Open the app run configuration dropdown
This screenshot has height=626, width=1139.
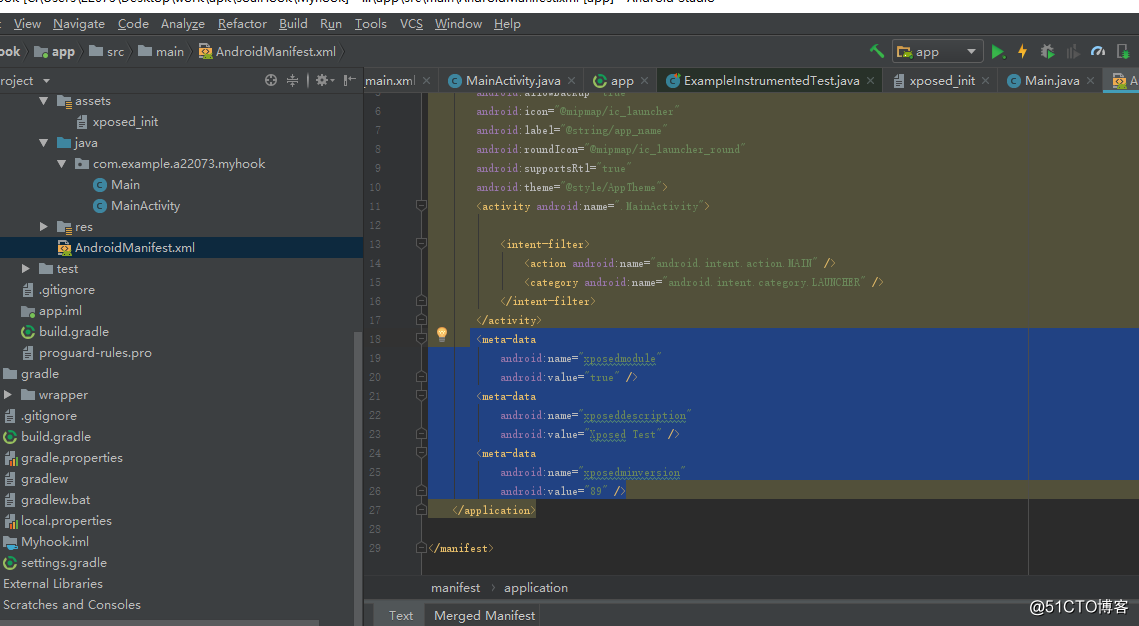(x=938, y=52)
